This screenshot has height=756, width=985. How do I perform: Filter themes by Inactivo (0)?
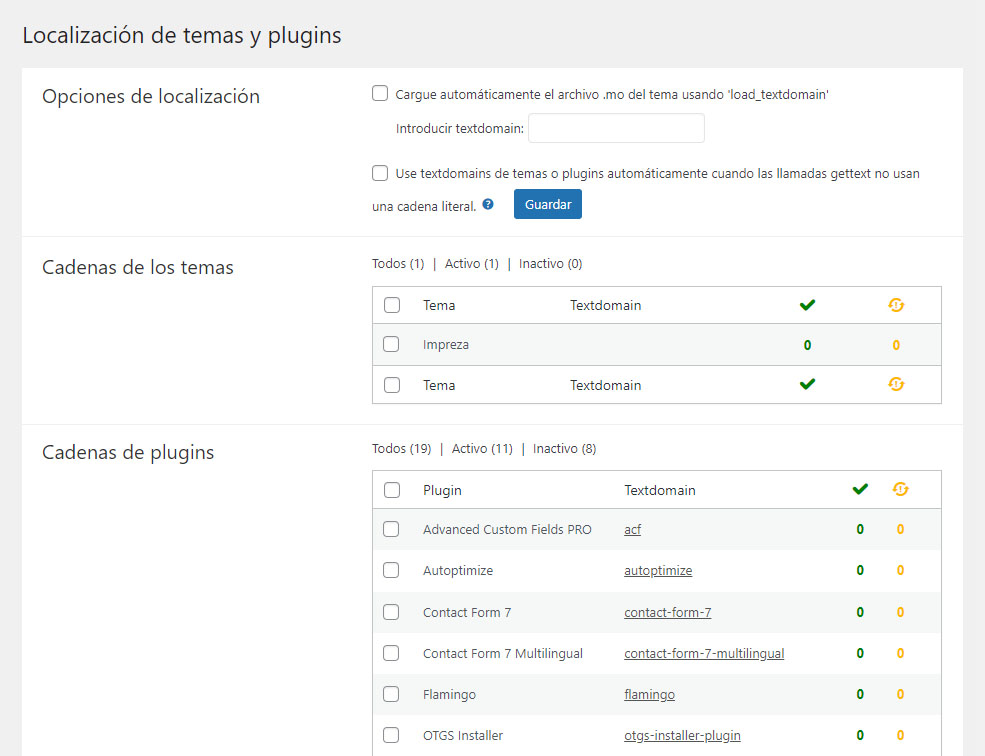click(x=550, y=264)
